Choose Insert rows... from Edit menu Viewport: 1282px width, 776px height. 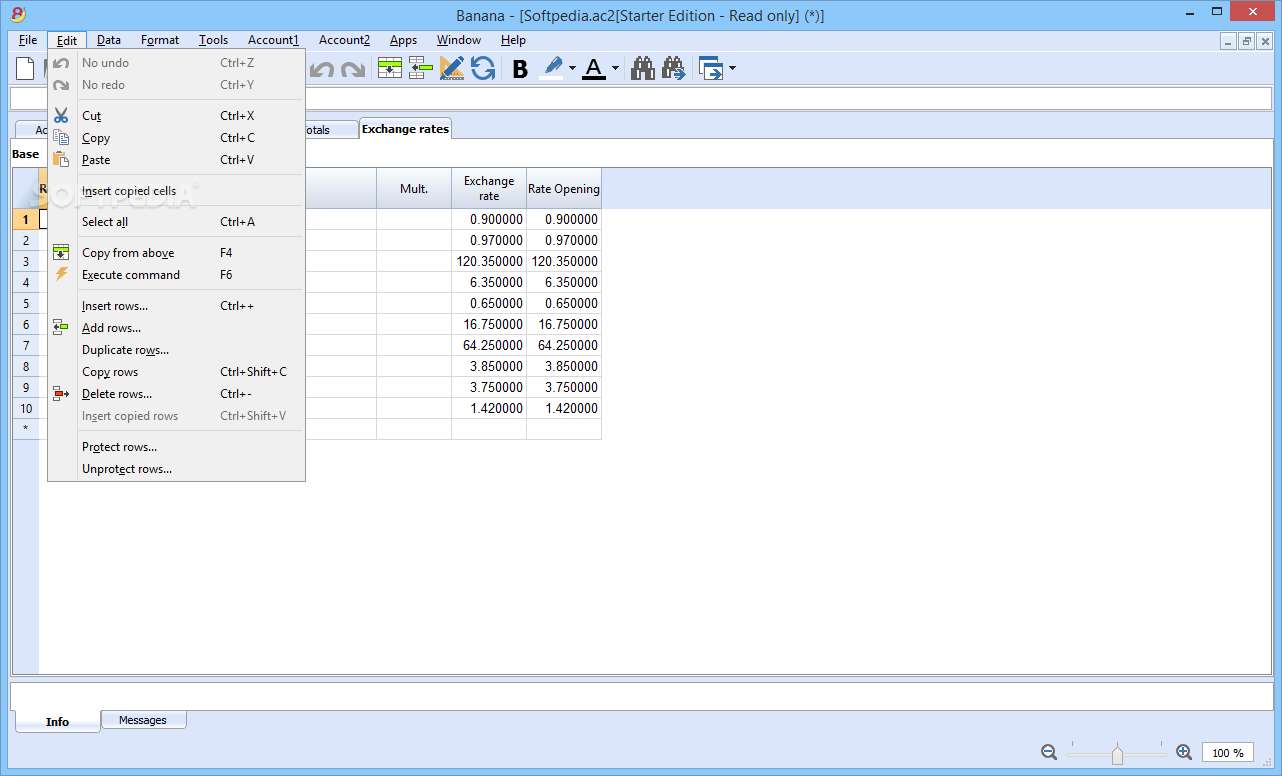click(176, 306)
